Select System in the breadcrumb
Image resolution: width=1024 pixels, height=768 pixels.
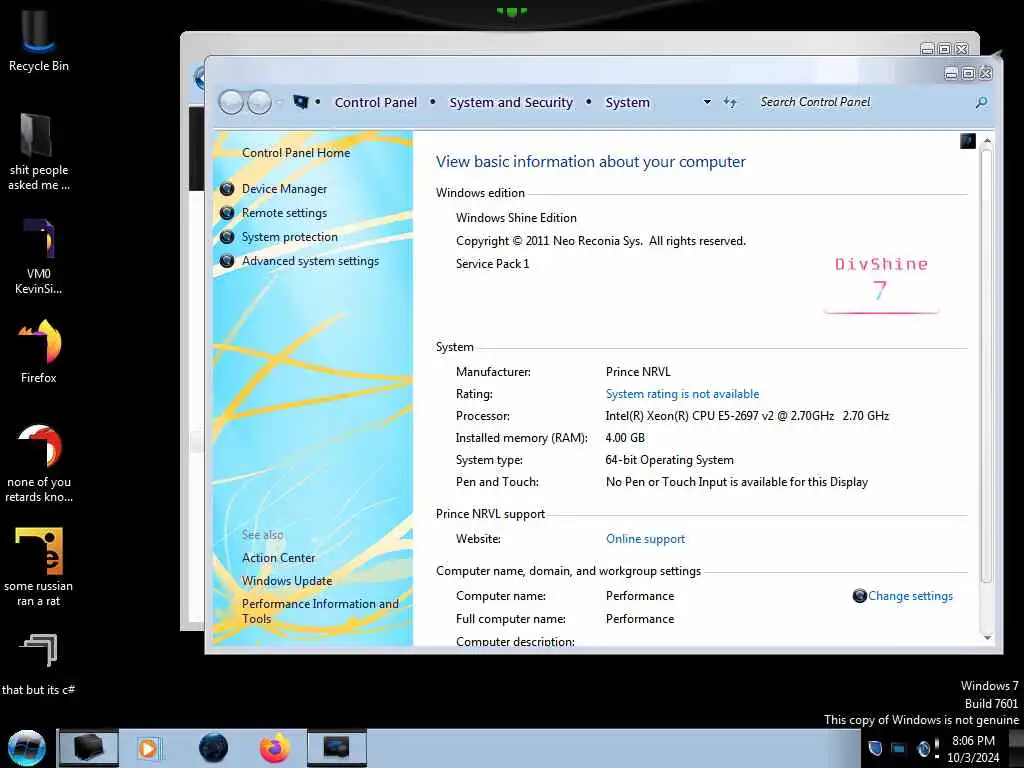628,103
